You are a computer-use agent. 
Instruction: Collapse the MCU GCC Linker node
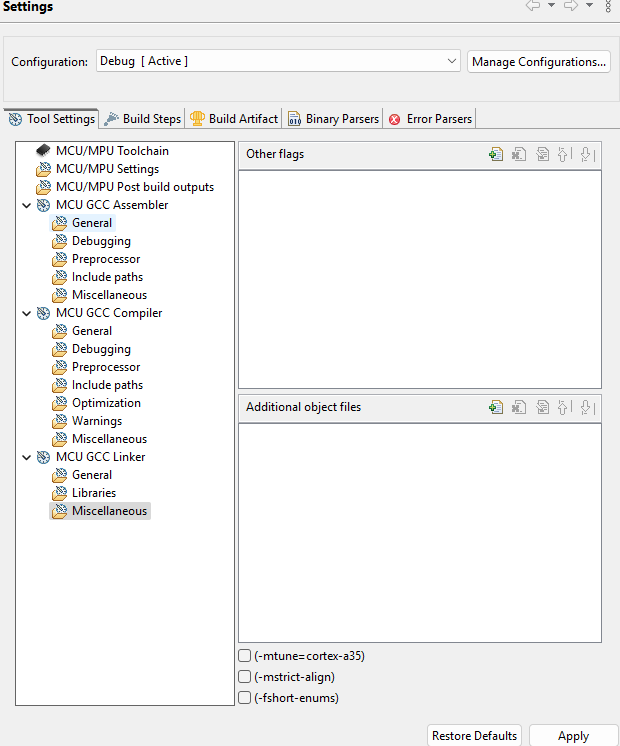(27, 458)
